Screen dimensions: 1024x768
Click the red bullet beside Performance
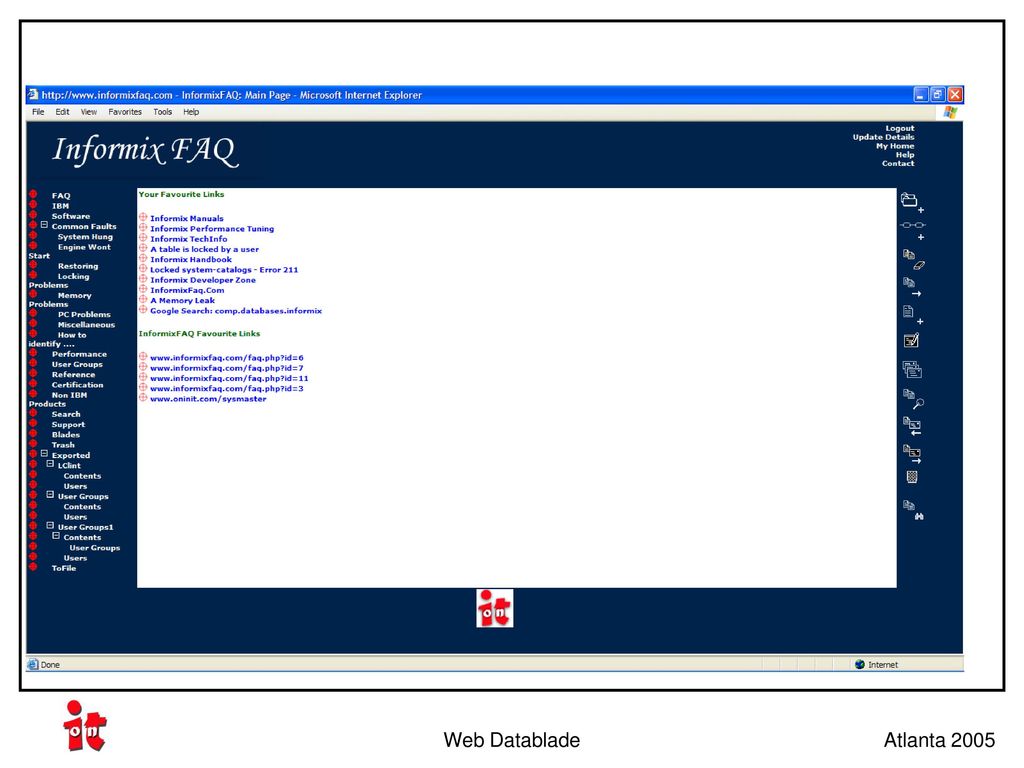pos(33,353)
